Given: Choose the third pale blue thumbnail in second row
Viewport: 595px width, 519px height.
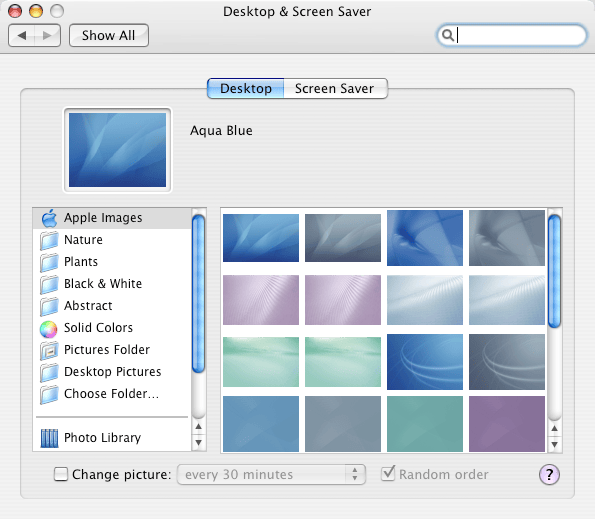Looking at the screenshot, I should (x=425, y=300).
